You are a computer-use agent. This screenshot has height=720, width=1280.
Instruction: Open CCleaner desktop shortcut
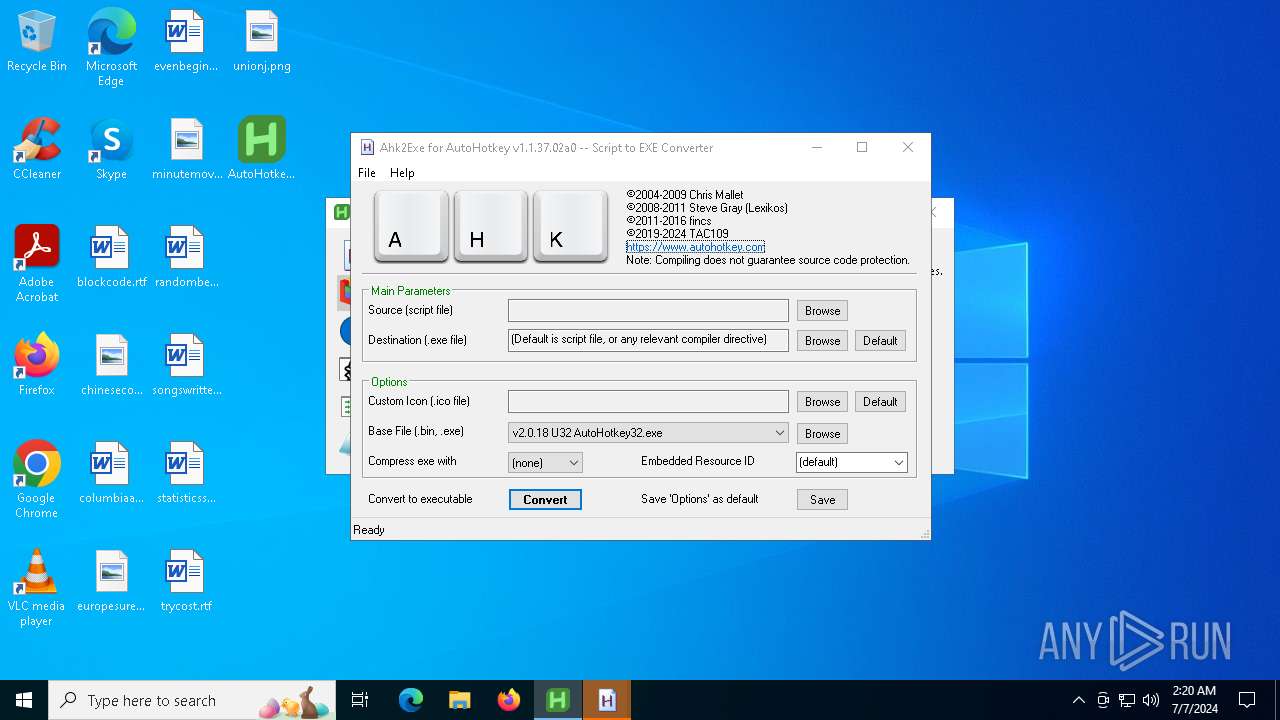pyautogui.click(x=36, y=149)
